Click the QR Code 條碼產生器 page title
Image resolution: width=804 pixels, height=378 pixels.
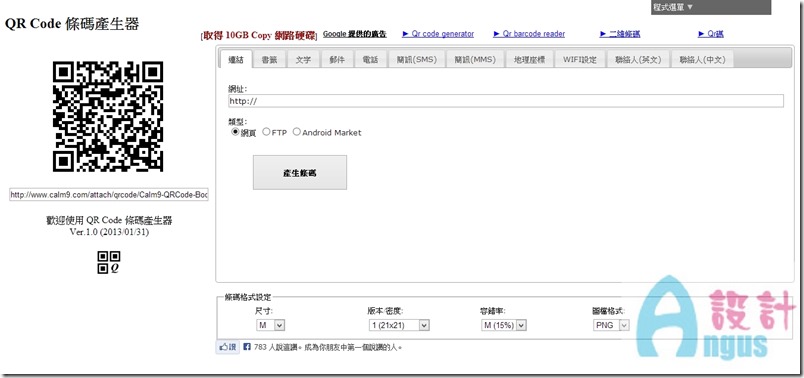72,24
